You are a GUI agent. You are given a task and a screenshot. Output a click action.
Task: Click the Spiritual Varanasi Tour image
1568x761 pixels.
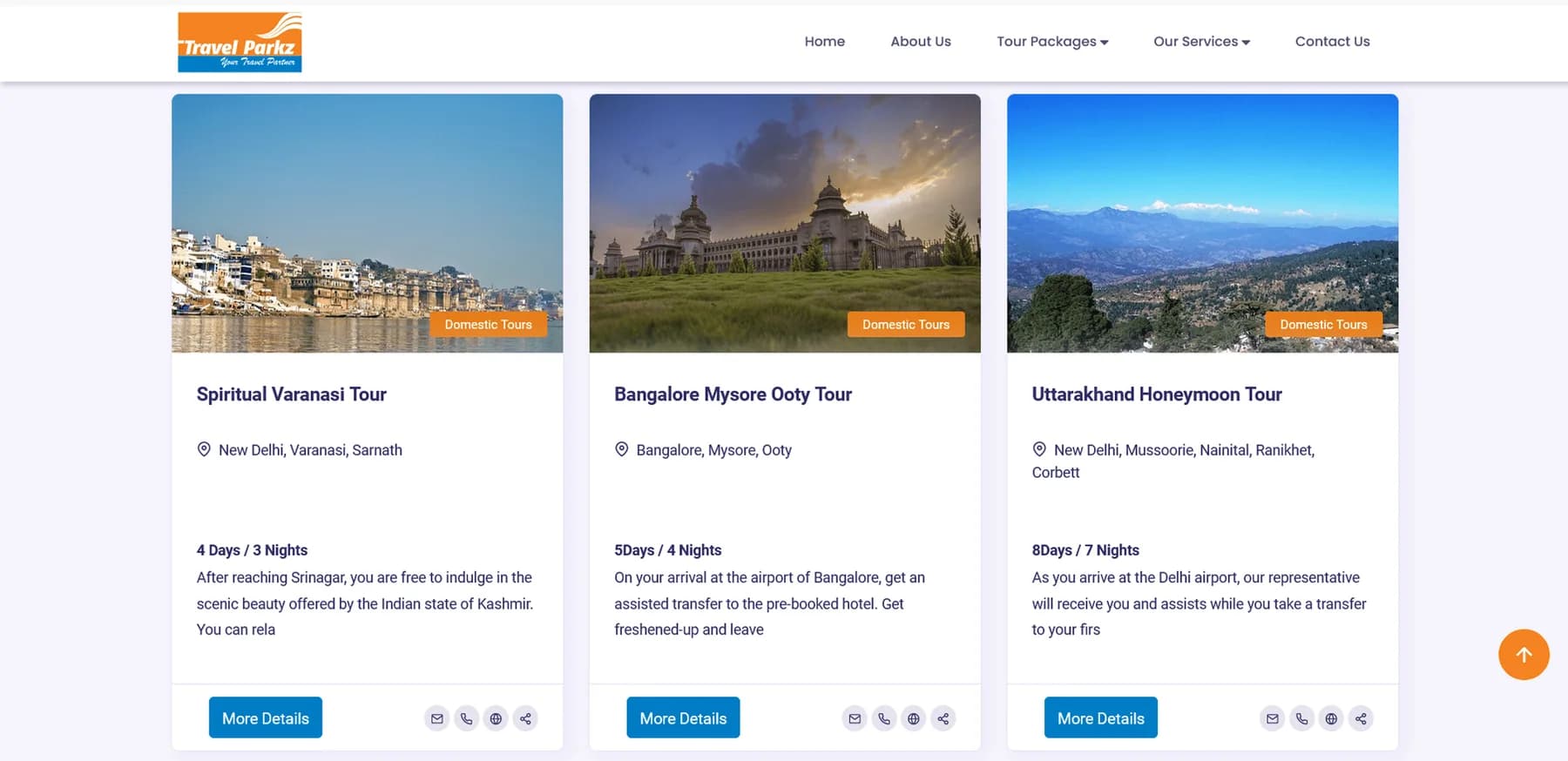[367, 223]
